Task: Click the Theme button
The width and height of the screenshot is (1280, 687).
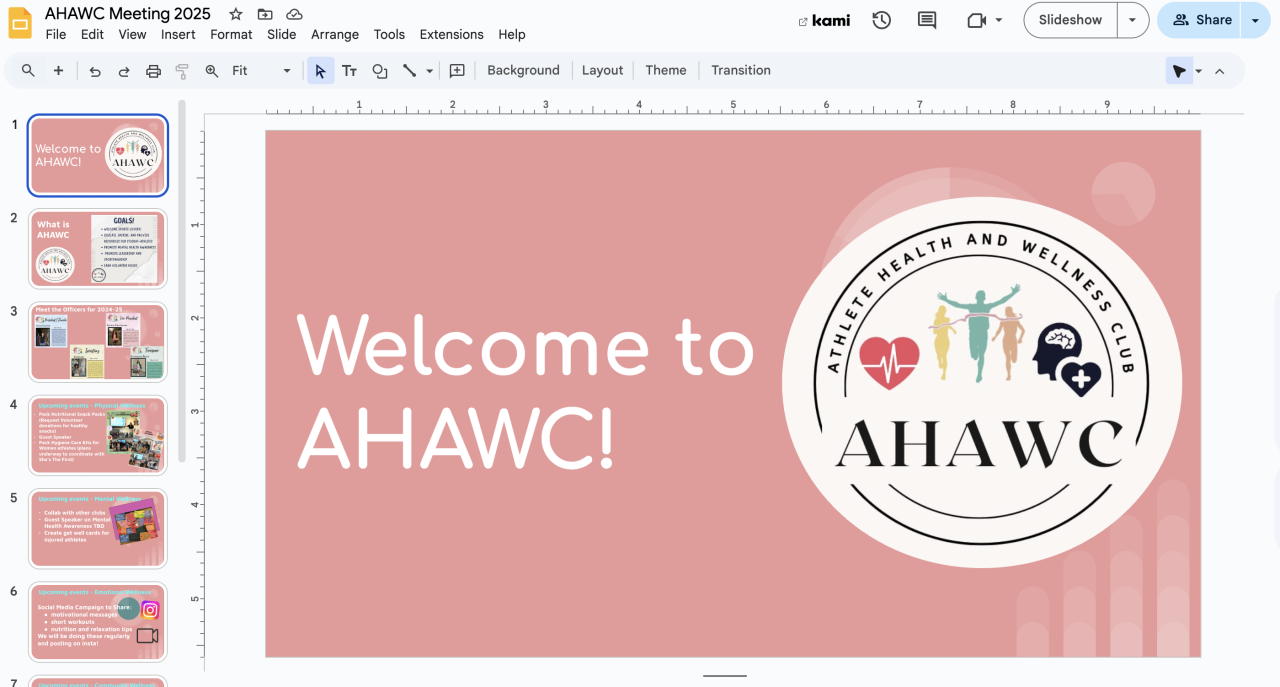Action: (x=666, y=70)
